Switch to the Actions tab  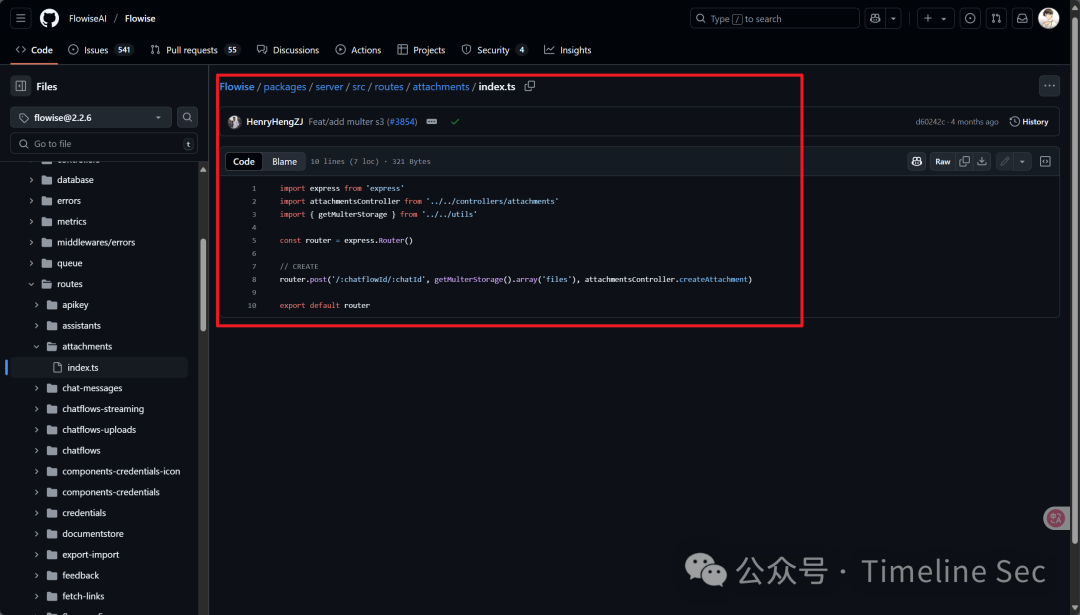coord(358,50)
